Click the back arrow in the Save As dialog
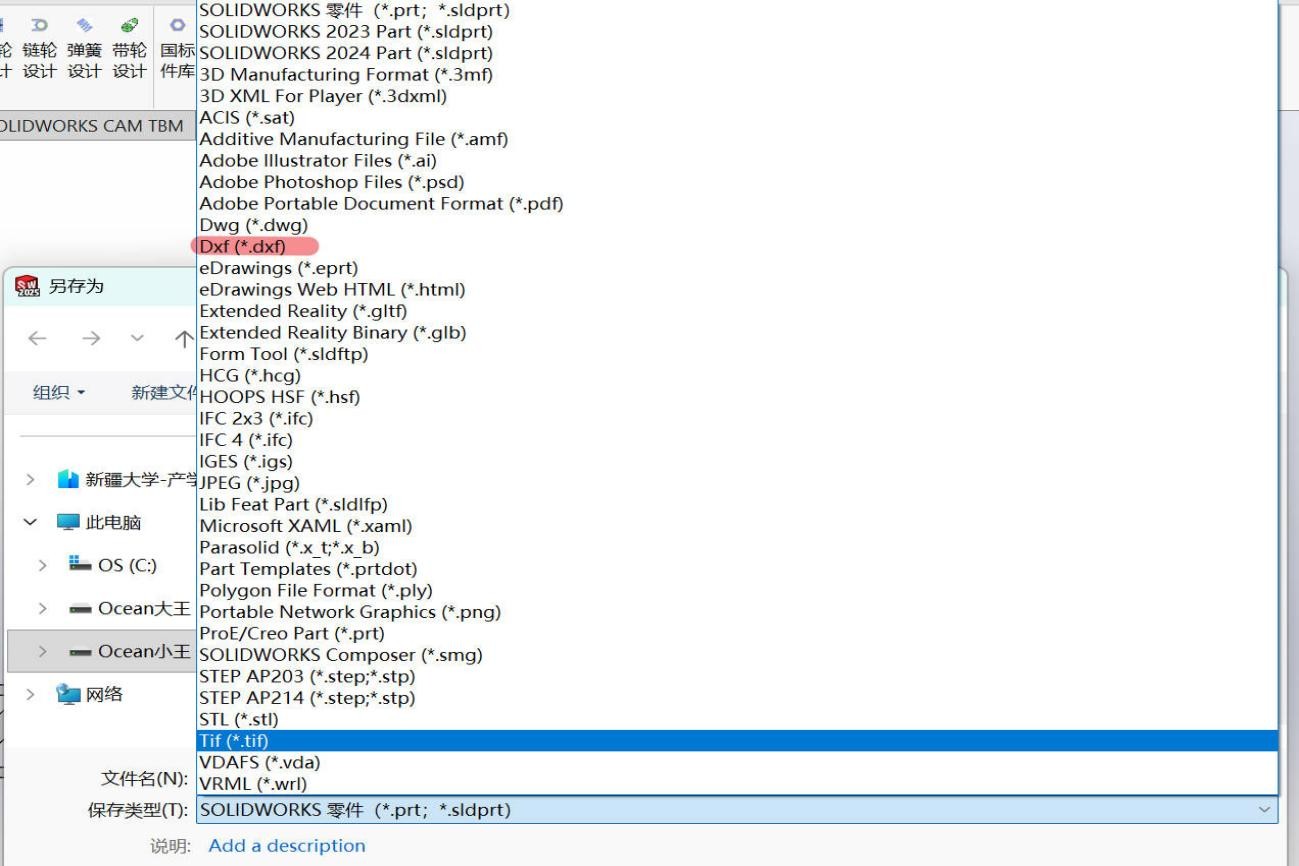 tap(38, 338)
